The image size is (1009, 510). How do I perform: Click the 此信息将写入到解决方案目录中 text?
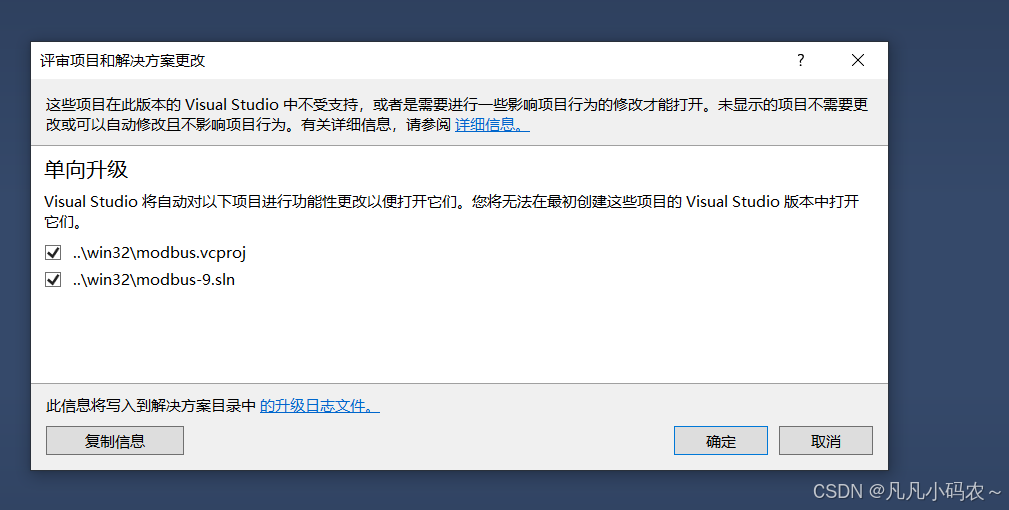point(151,406)
